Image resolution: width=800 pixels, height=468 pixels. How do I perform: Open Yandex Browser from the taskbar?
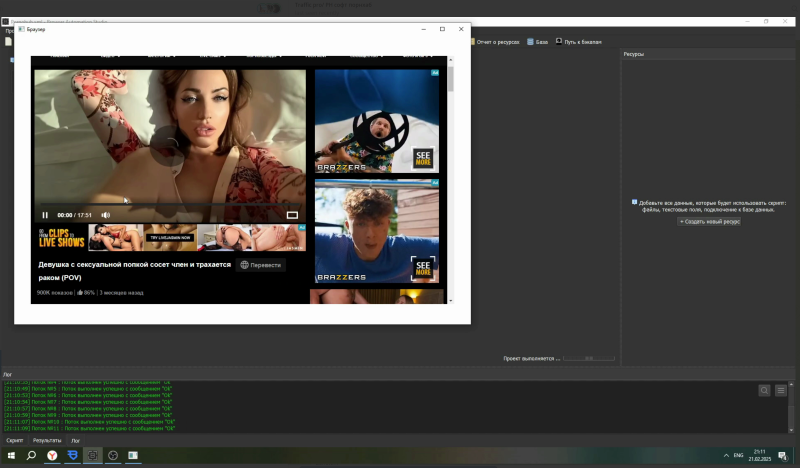(52, 456)
